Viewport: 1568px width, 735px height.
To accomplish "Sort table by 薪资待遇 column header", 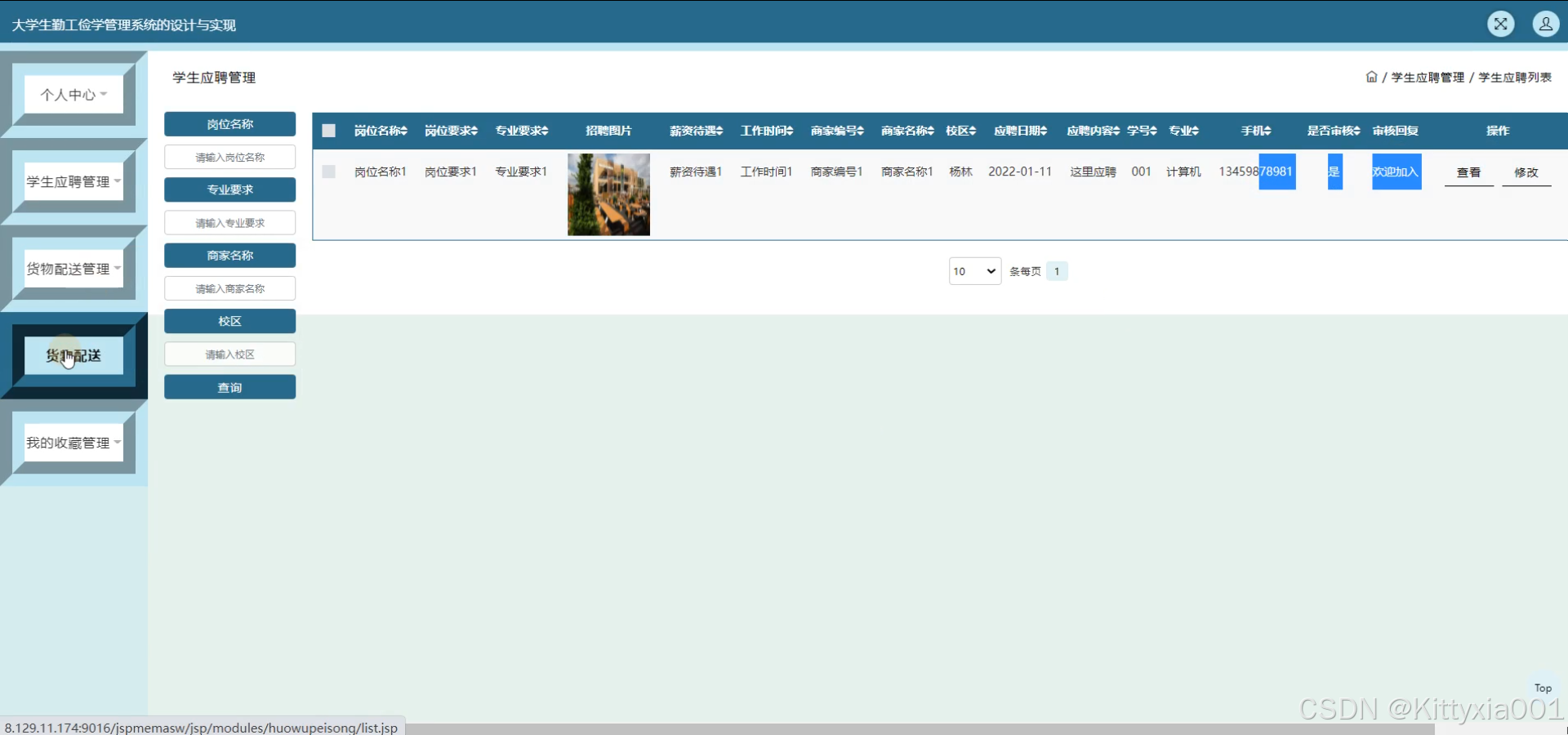I will click(x=696, y=131).
